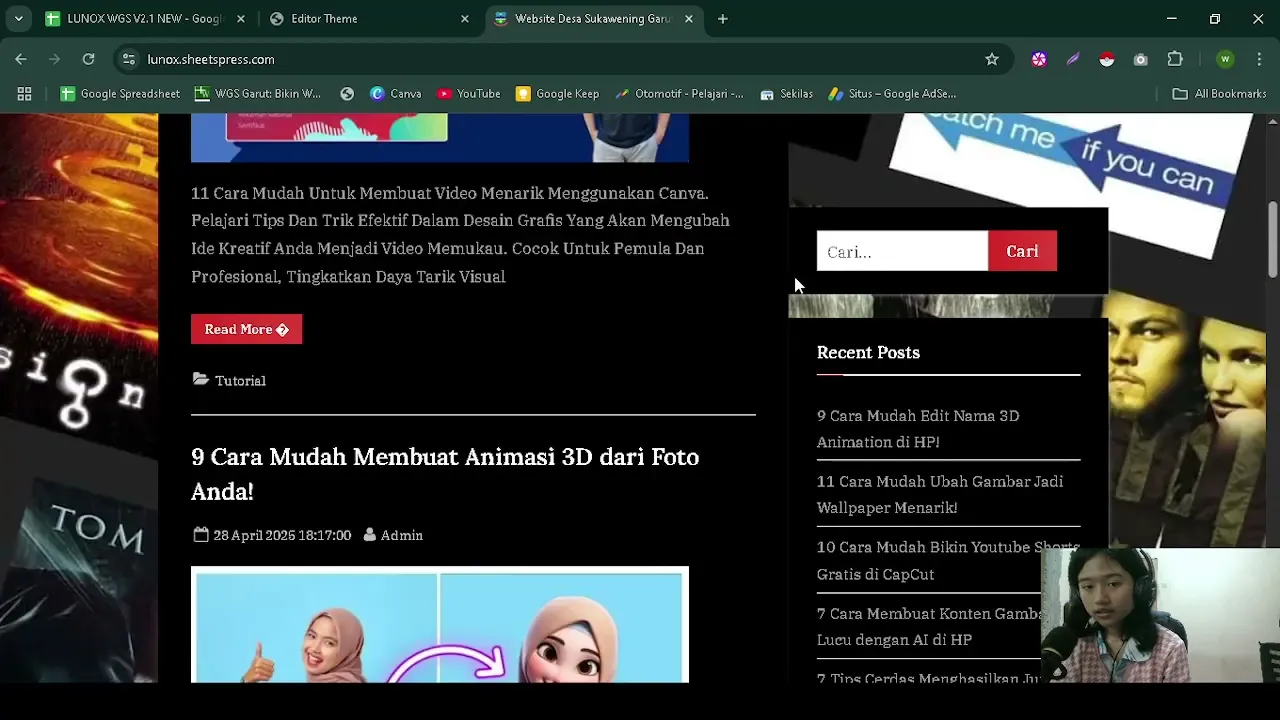Click the folder icon beside Tutorial
The height and width of the screenshot is (720, 1280).
pyautogui.click(x=200, y=380)
